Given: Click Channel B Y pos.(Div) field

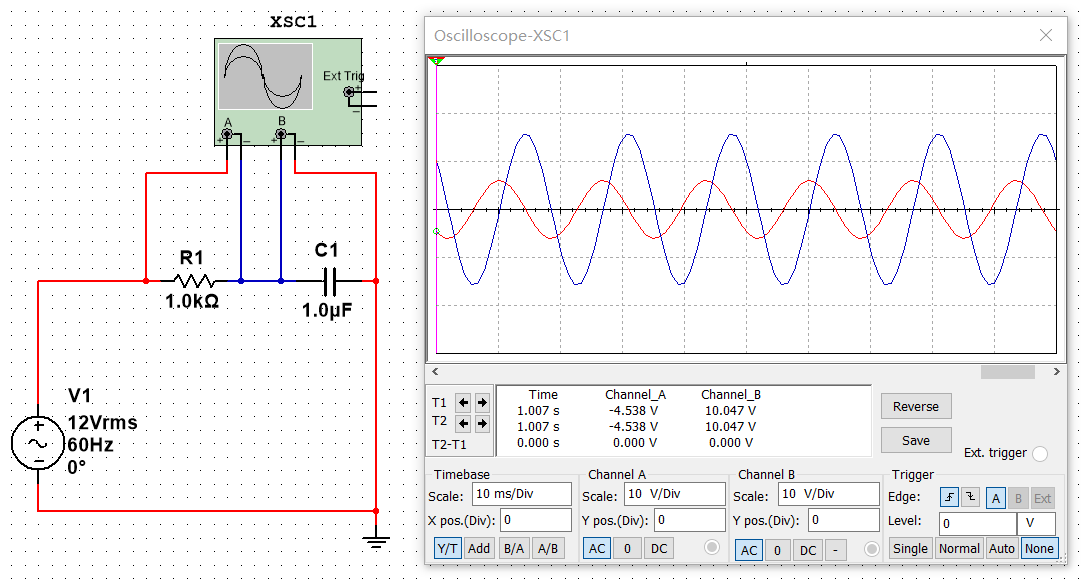Looking at the screenshot, I should point(844,520).
